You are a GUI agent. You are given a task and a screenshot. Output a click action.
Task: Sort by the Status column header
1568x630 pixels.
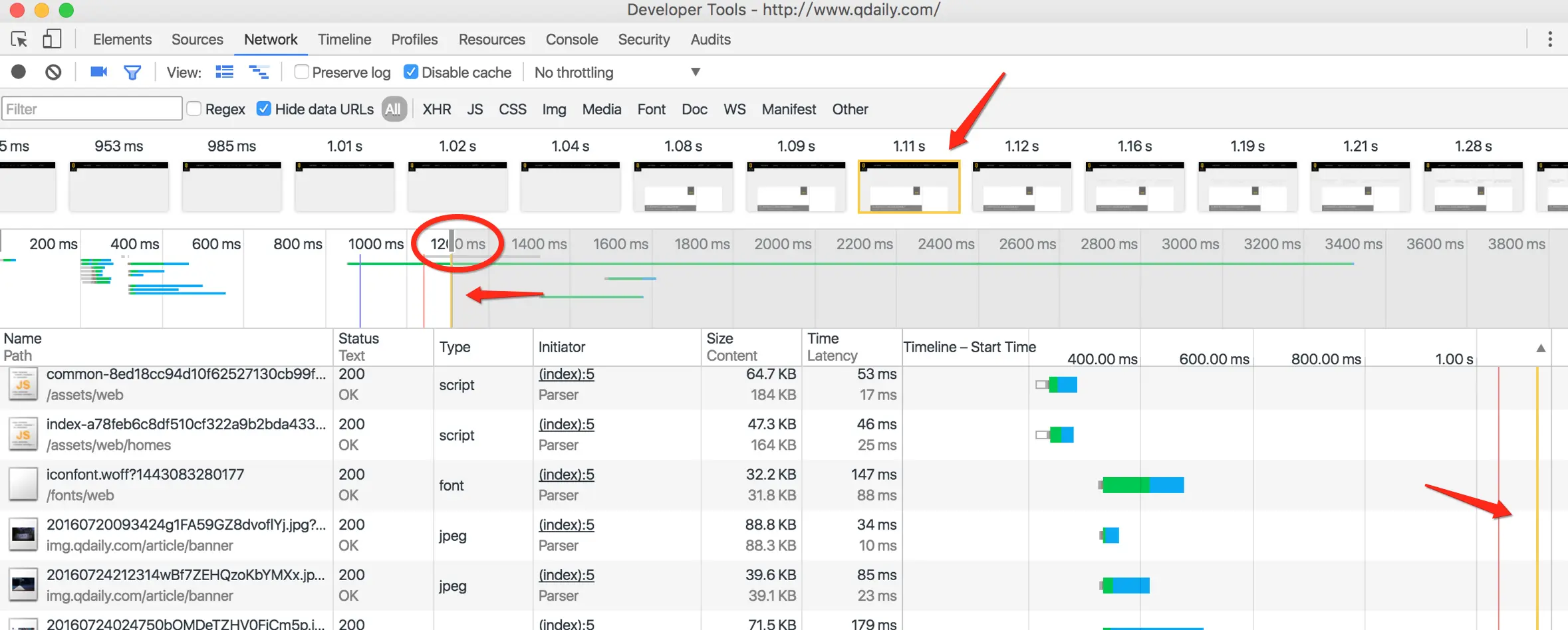coord(383,347)
